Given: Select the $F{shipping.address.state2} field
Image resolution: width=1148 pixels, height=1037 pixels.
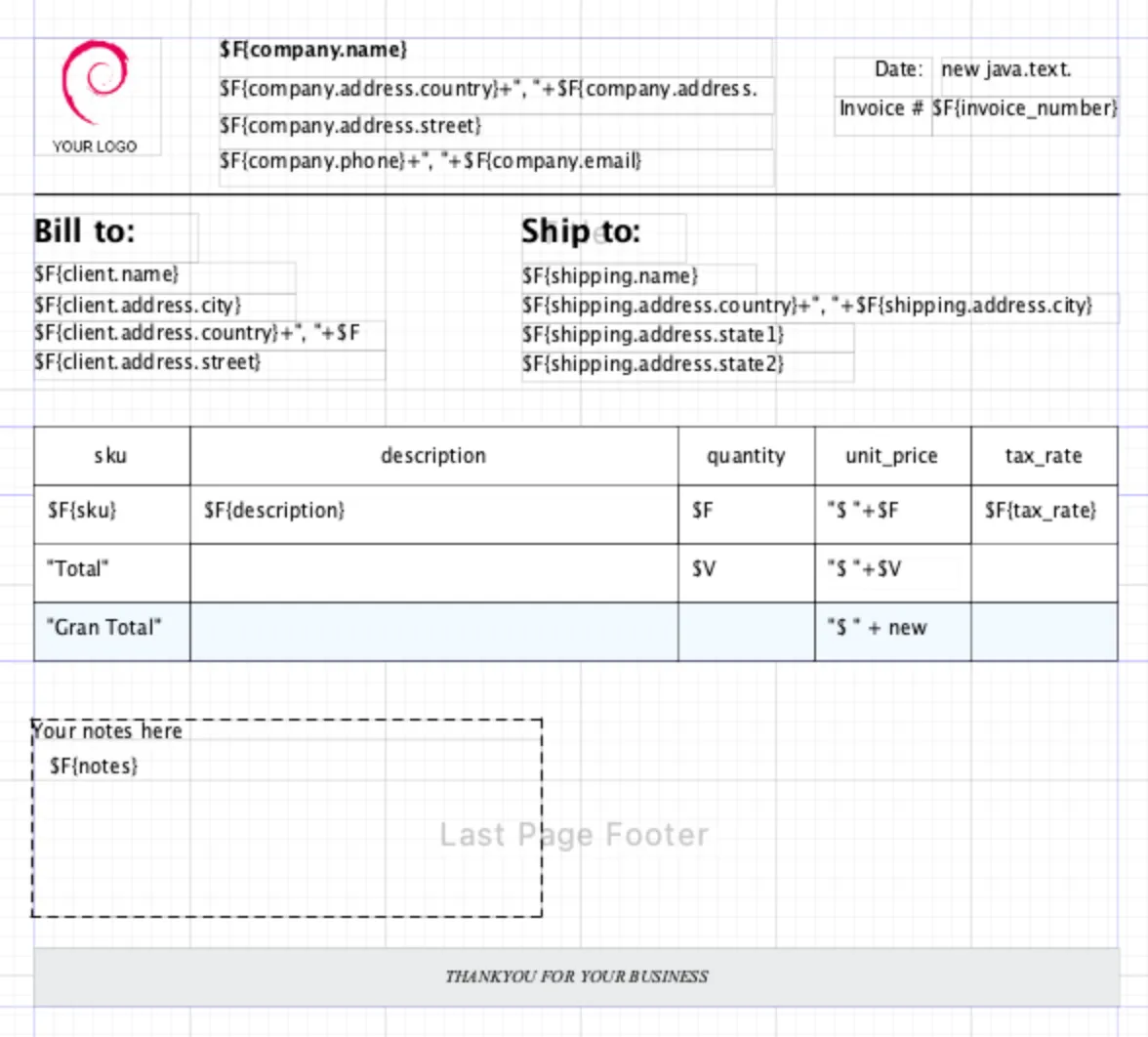Looking at the screenshot, I should 654,364.
